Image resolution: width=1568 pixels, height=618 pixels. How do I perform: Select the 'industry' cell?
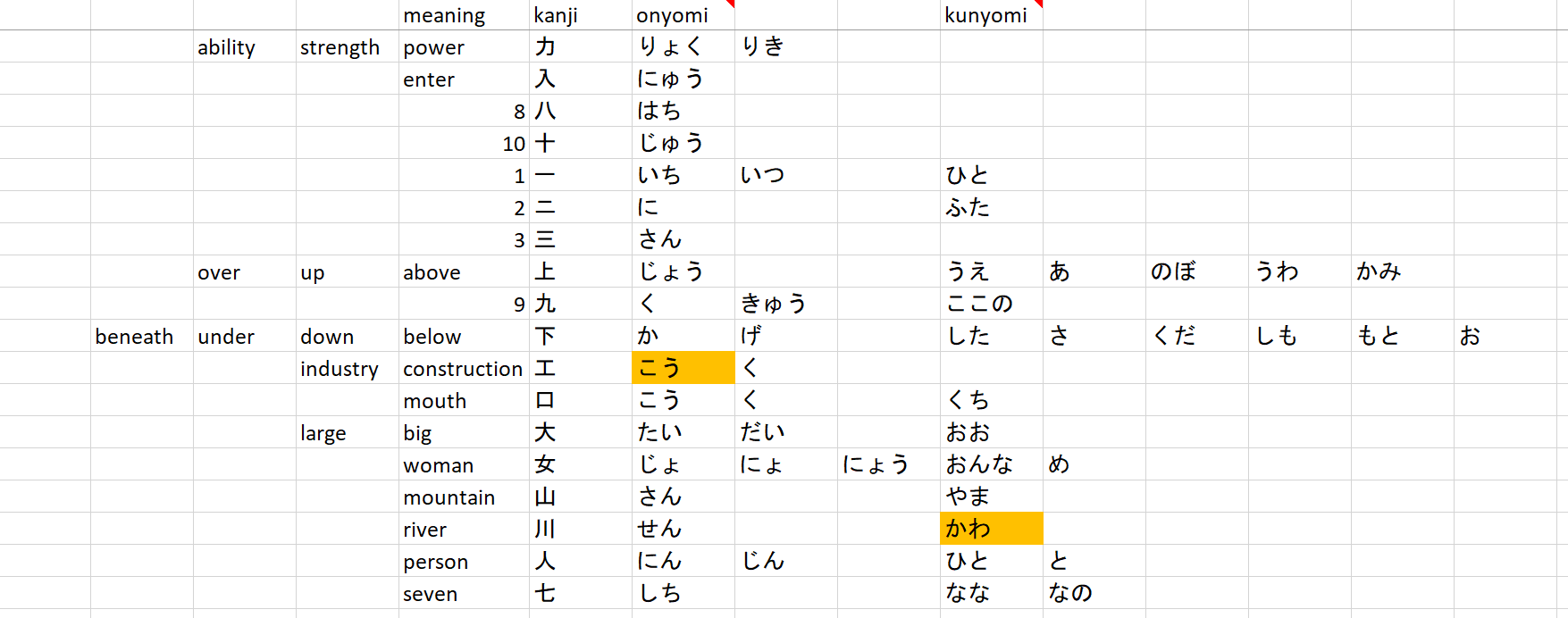click(x=347, y=368)
